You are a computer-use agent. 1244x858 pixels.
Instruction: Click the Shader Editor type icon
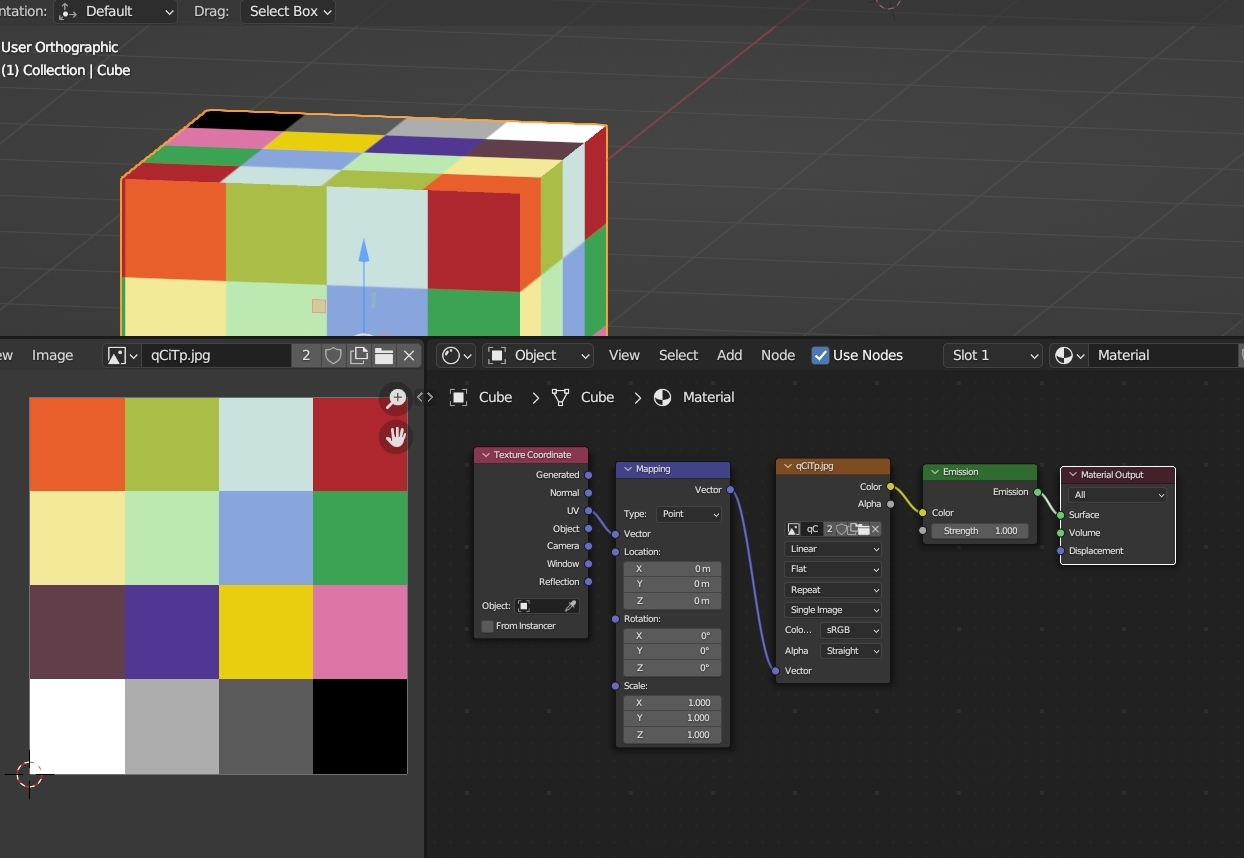(x=452, y=355)
